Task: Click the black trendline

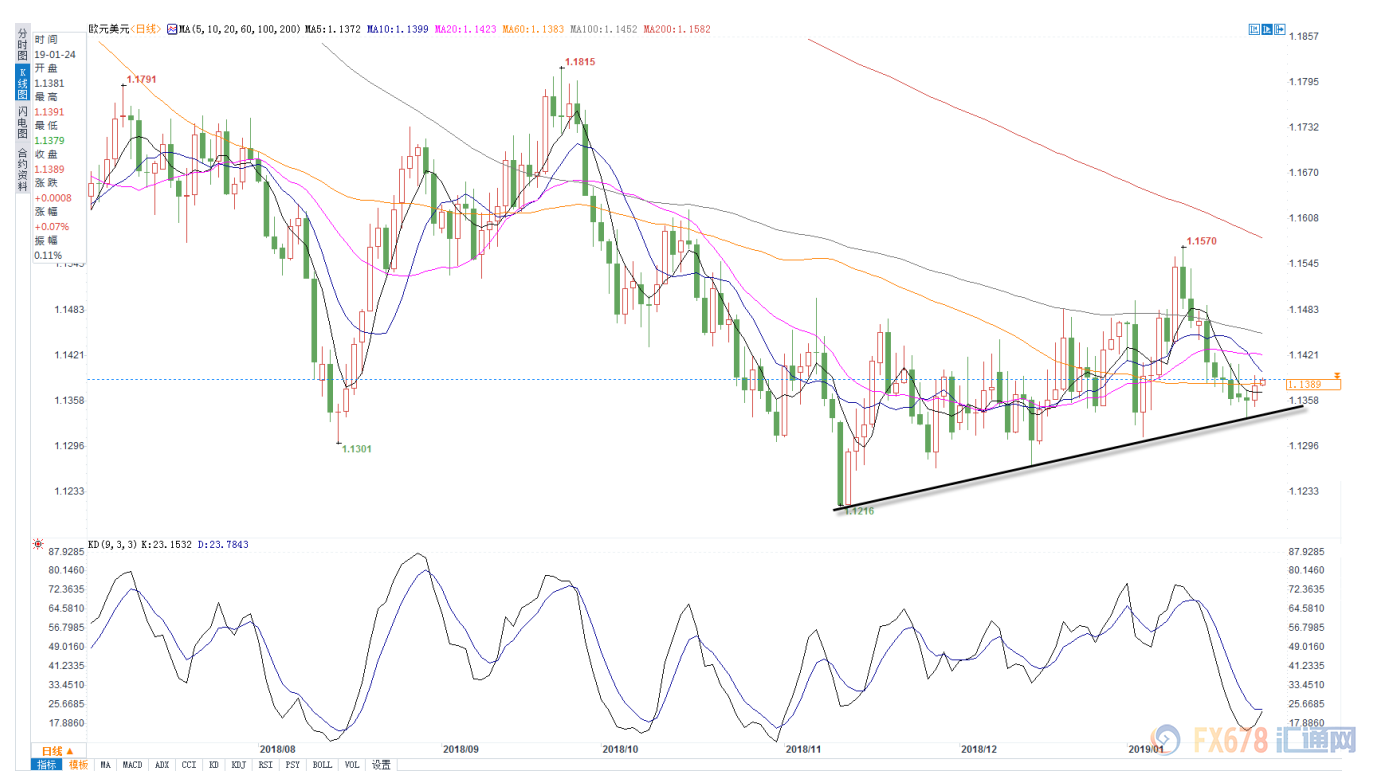Action: tap(1070, 456)
